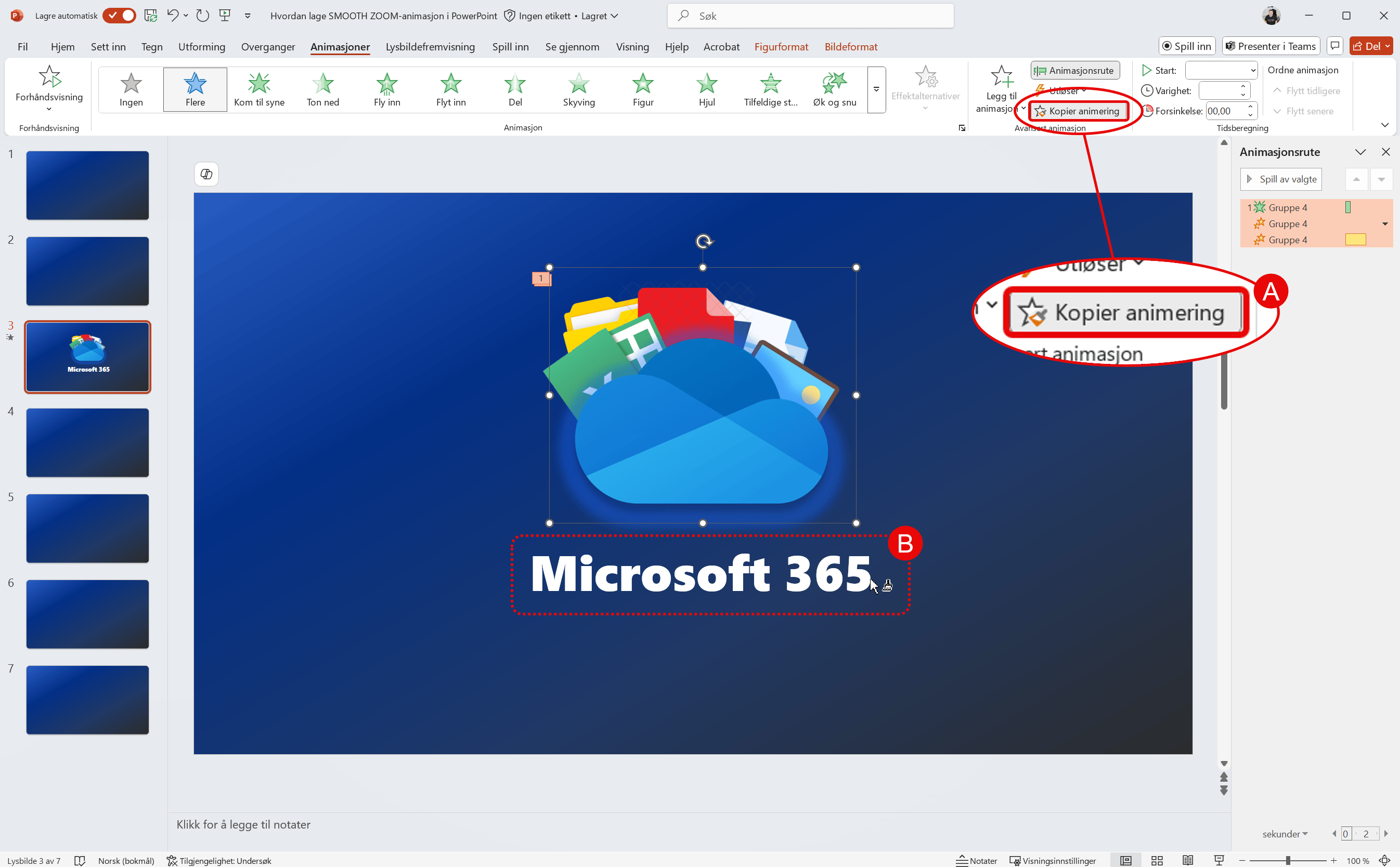Click the Del share button
Screen dimensions: 1400x867
(x=1371, y=46)
